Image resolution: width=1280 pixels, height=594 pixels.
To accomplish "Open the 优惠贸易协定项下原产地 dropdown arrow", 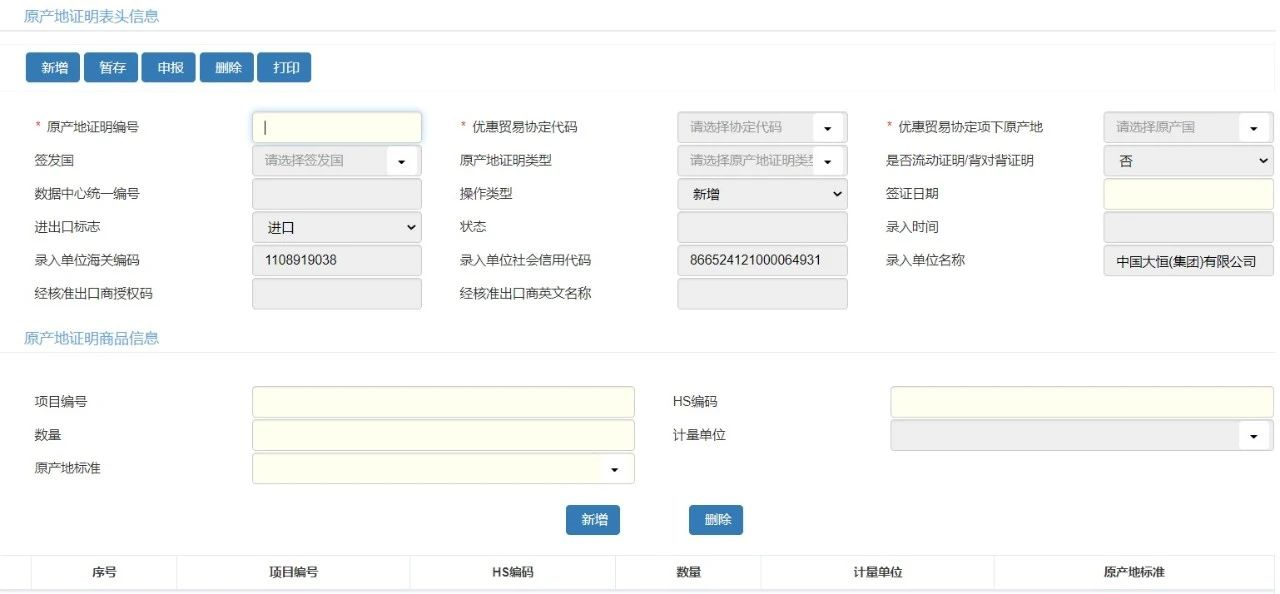I will pos(1254,128).
